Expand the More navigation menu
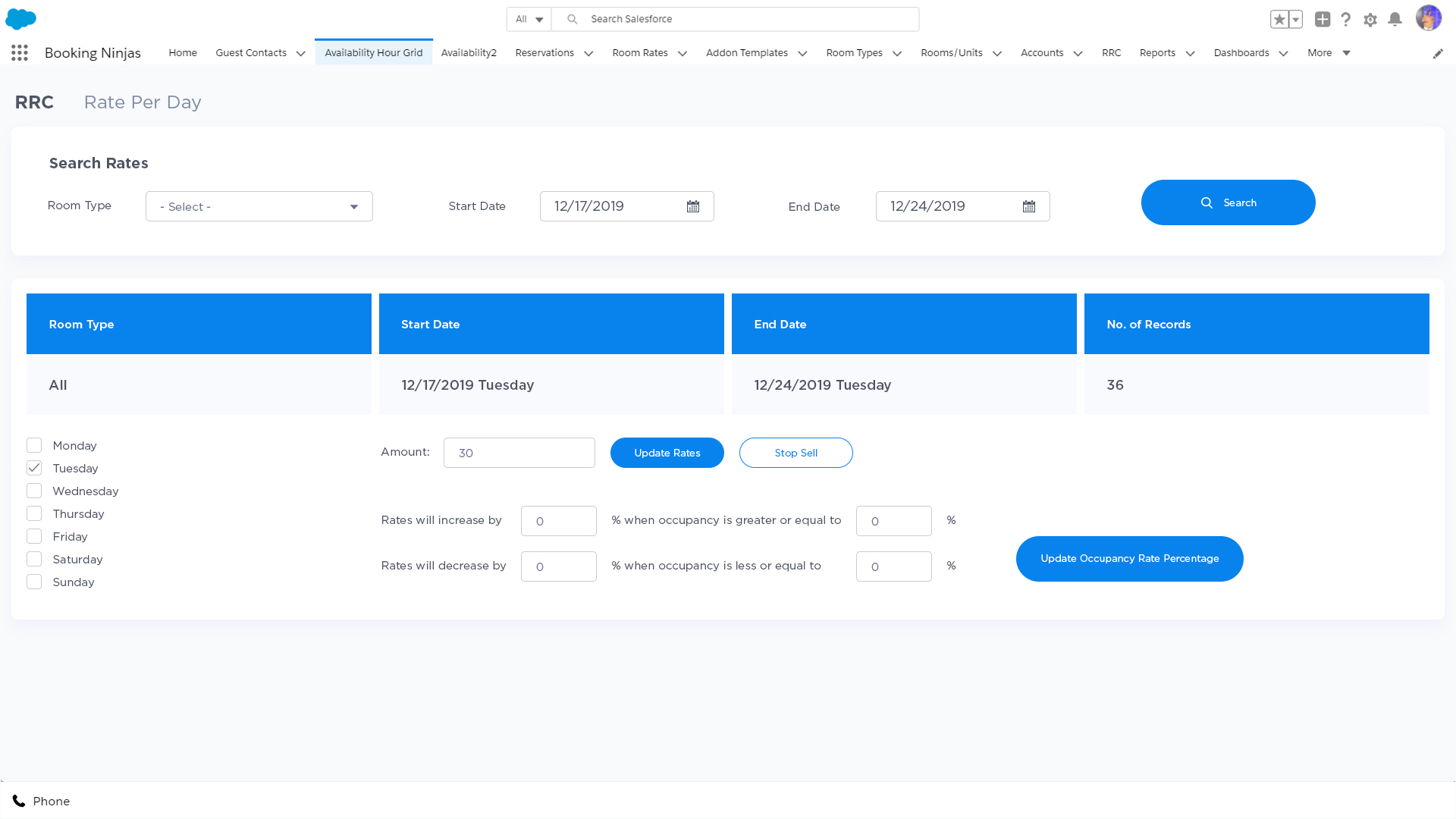 tap(1329, 52)
